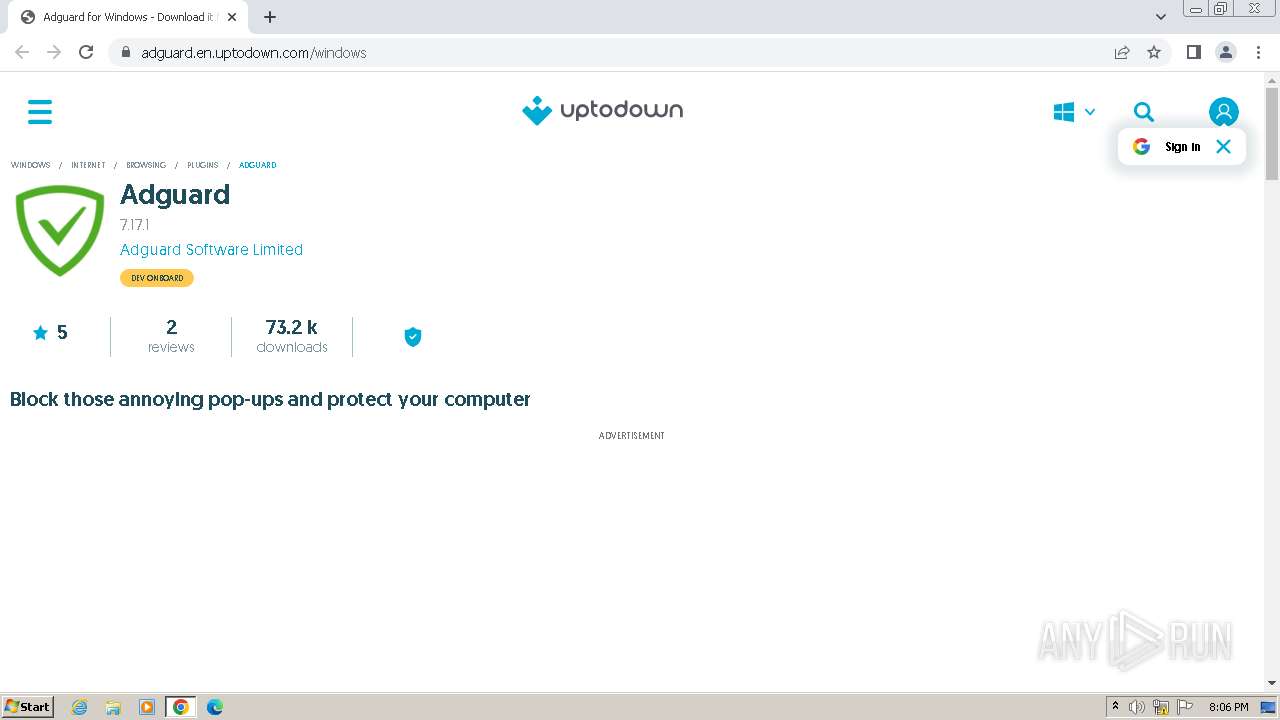Click the version number 7.17.1
The width and height of the screenshot is (1280, 720).
coord(135,225)
